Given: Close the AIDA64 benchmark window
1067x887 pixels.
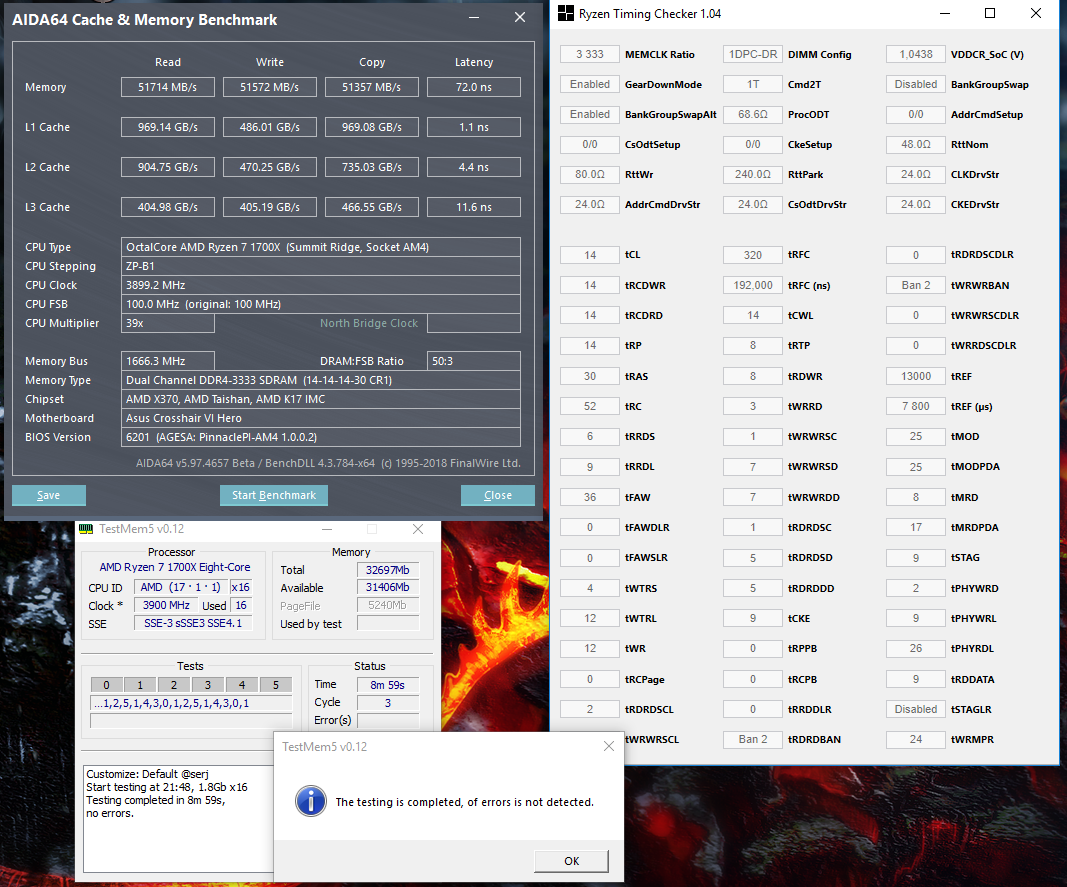Looking at the screenshot, I should [x=520, y=18].
